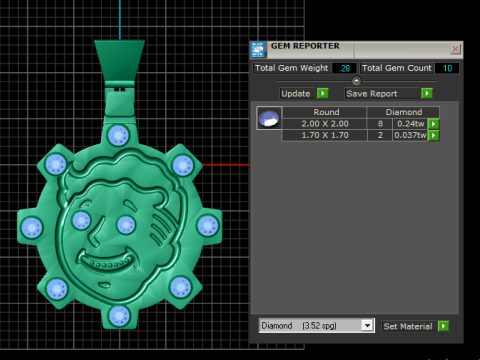The height and width of the screenshot is (360, 480).
Task: Click the green arrow beside Set Material
Action: (443, 326)
